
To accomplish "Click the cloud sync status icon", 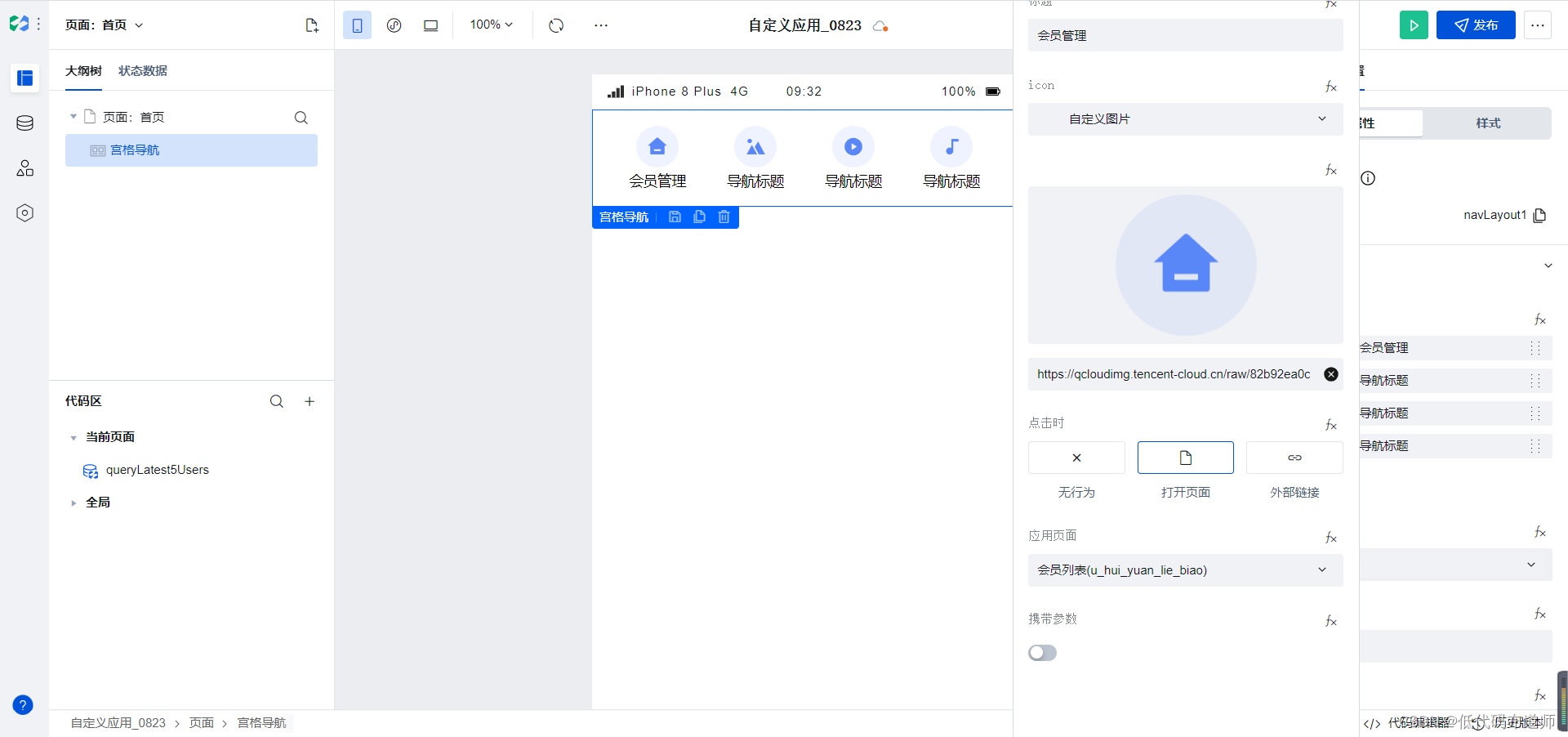I will click(x=880, y=26).
